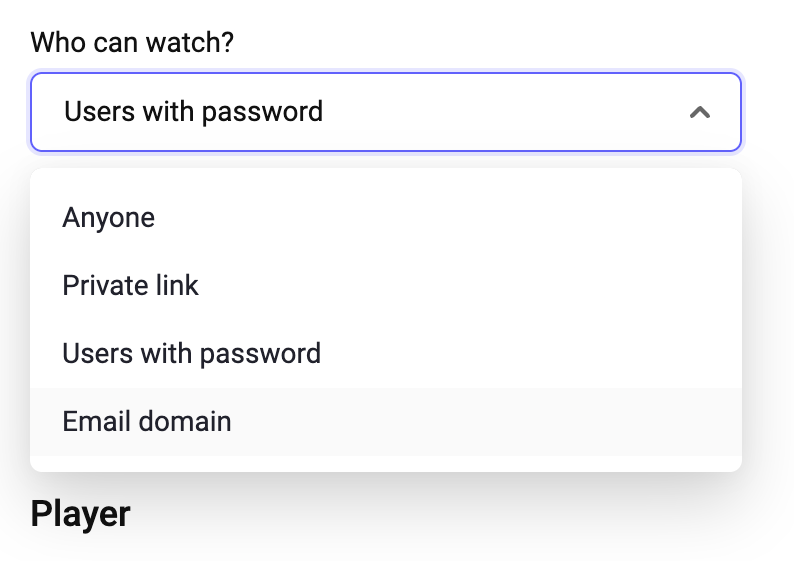Viewport: 794px width, 561px height.
Task: Hit the upward arrow beside the selected value
Action: (x=700, y=112)
